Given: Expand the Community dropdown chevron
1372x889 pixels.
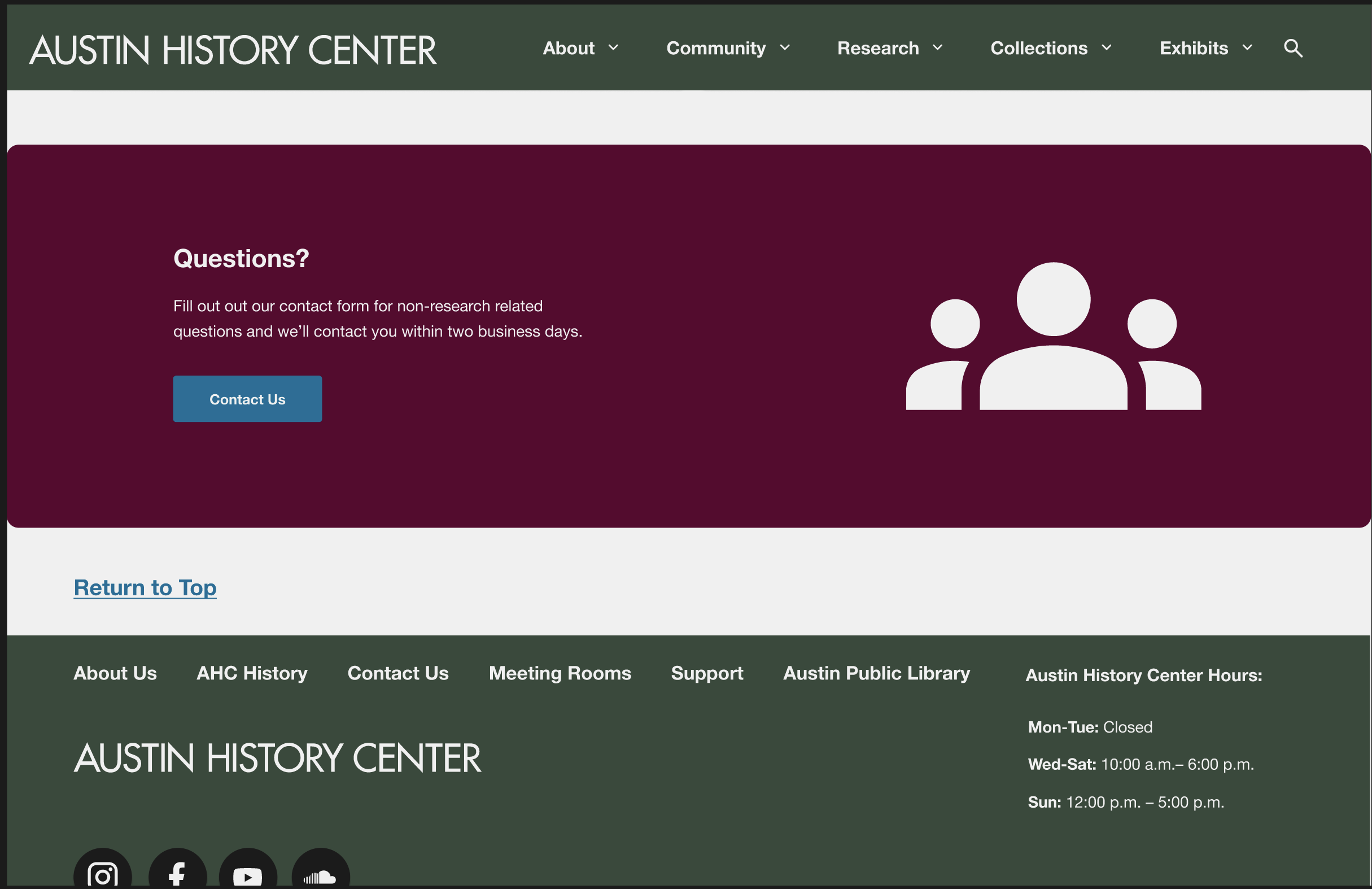Looking at the screenshot, I should (x=785, y=48).
